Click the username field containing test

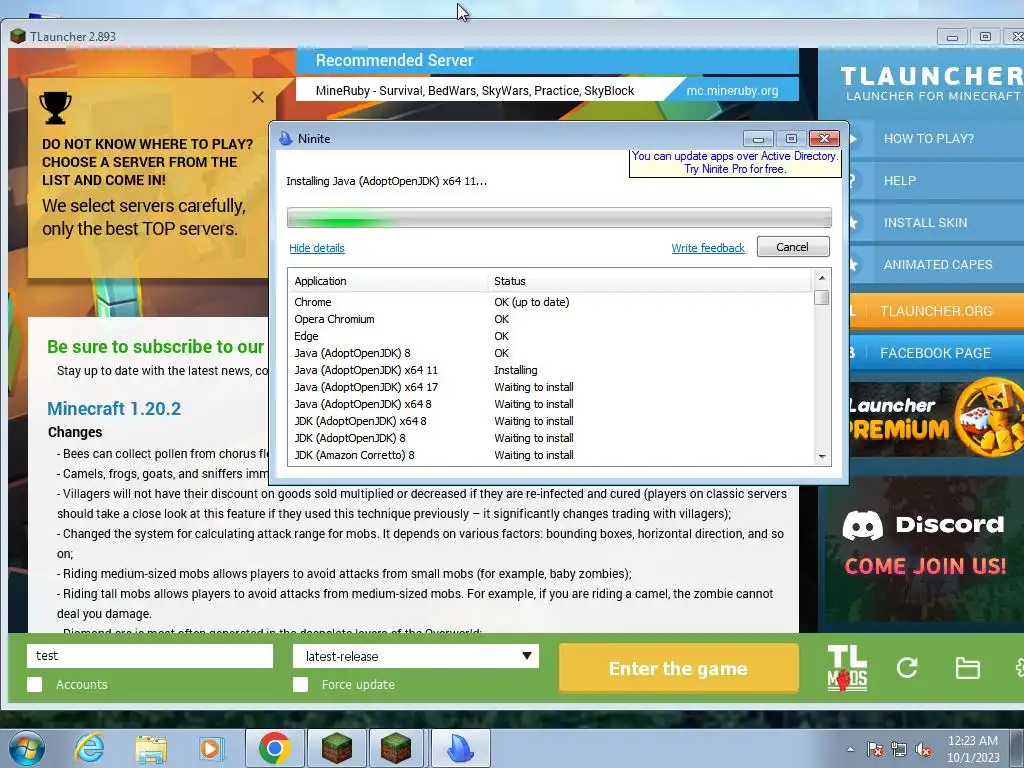coord(150,656)
